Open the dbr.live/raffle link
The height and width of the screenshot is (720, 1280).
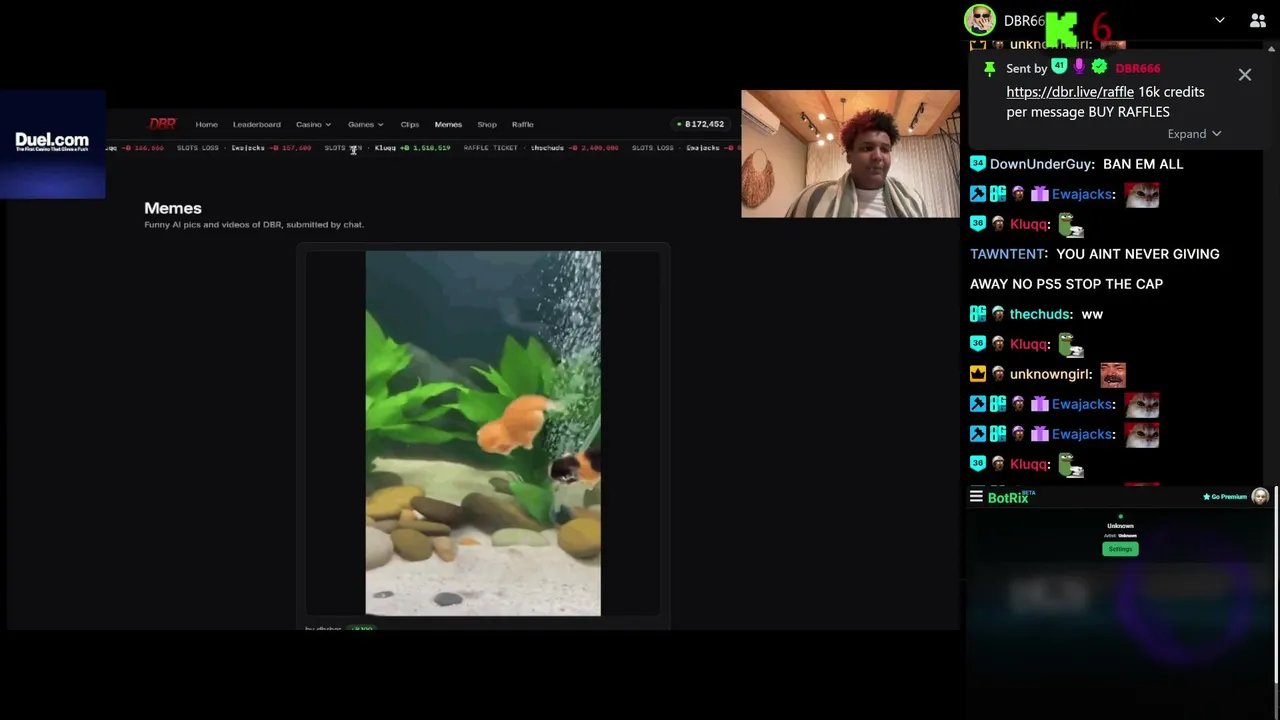pos(1070,92)
